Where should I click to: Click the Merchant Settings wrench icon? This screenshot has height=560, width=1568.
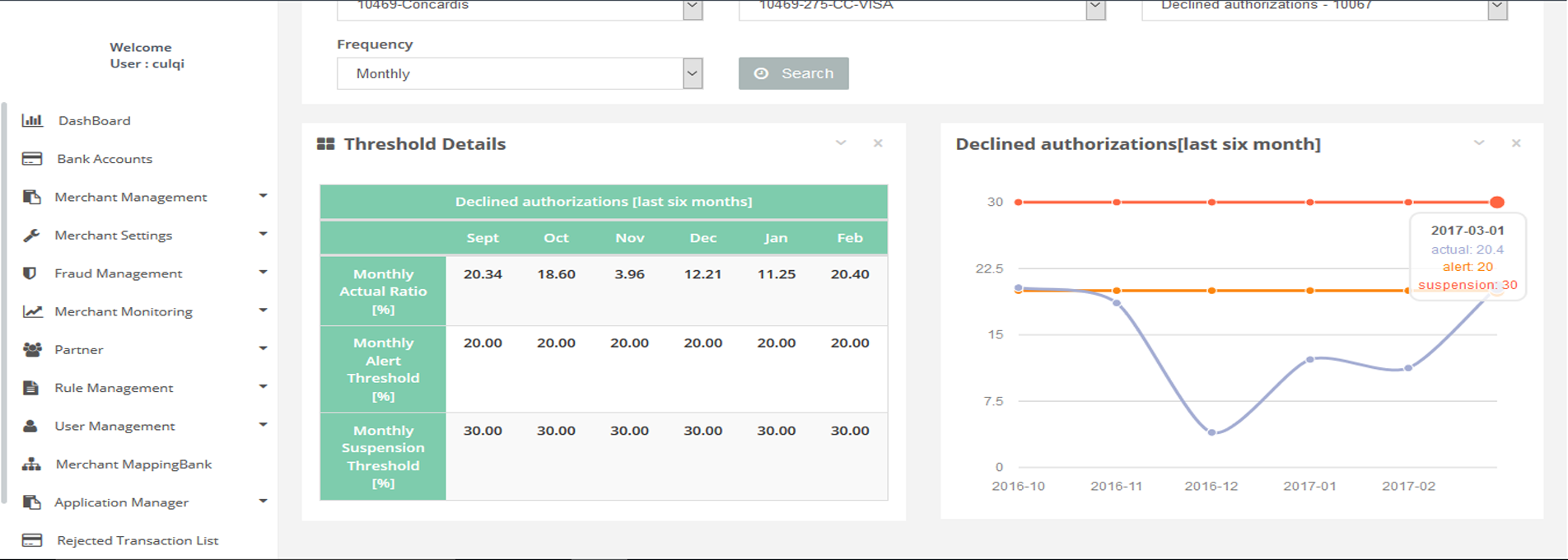coord(31,236)
